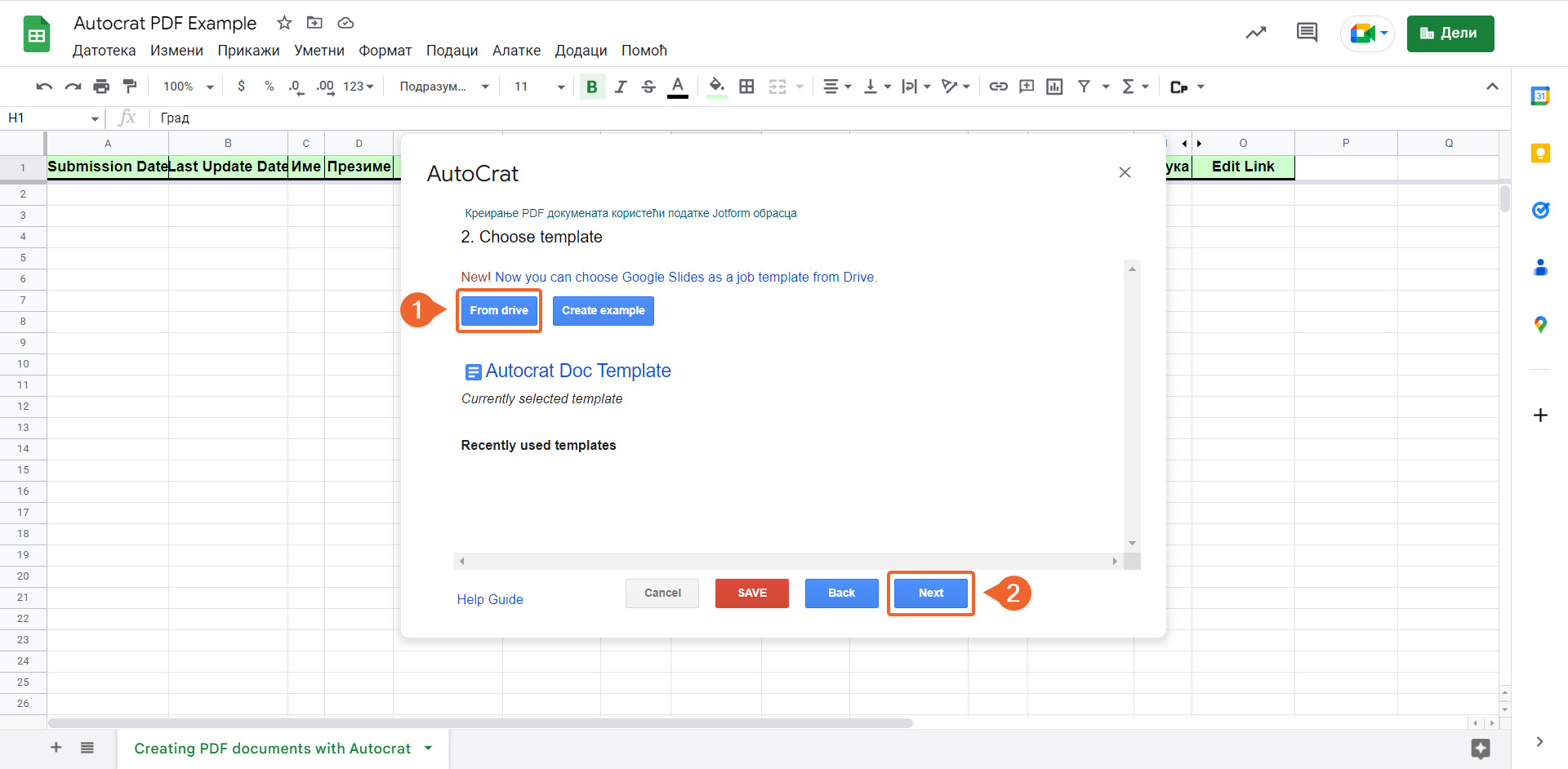This screenshot has width=1568, height=769.
Task: Toggle strikethrough formatting
Action: [x=648, y=87]
